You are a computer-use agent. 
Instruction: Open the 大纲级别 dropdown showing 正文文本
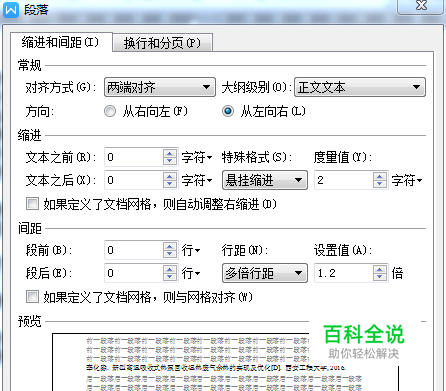click(360, 87)
